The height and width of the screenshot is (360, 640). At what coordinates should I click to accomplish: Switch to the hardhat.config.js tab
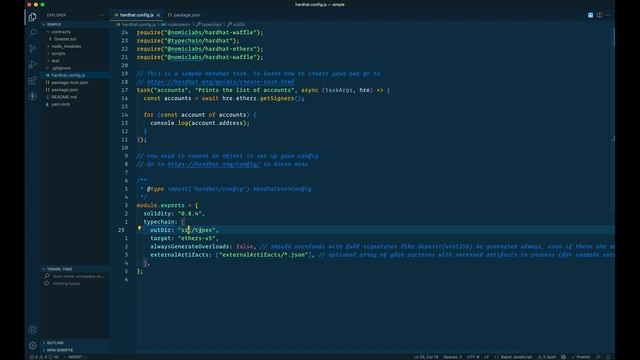point(137,15)
